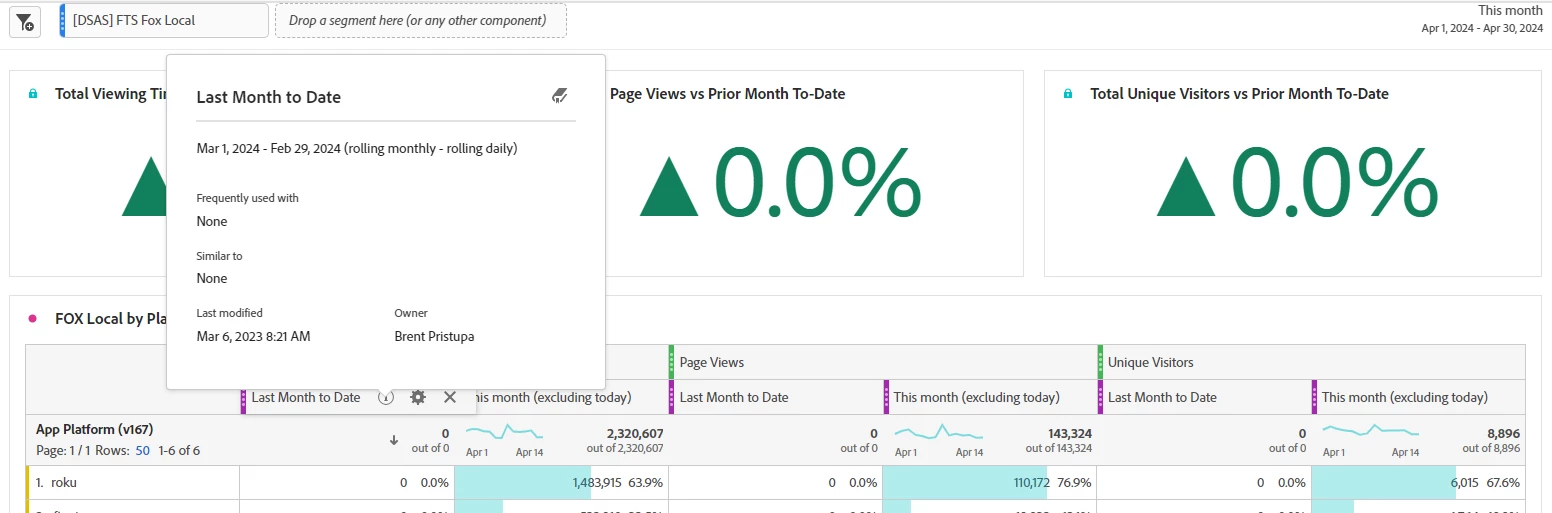Click owner name Brent Pristupa
The width and height of the screenshot is (1552, 513).
click(x=434, y=336)
